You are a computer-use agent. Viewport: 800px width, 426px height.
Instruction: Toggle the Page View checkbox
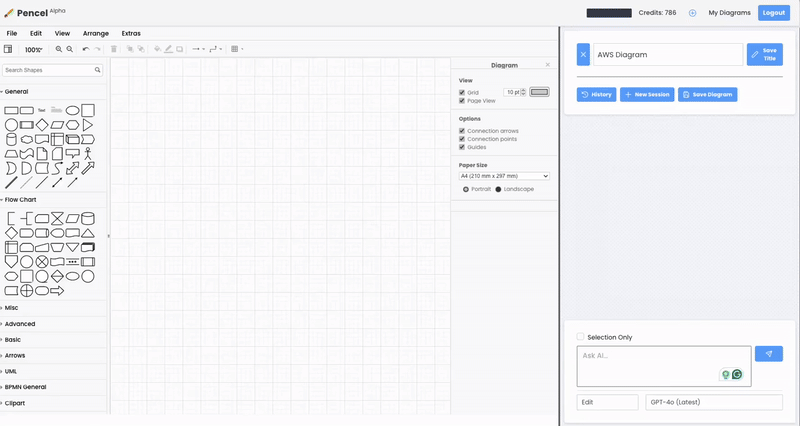(x=462, y=101)
